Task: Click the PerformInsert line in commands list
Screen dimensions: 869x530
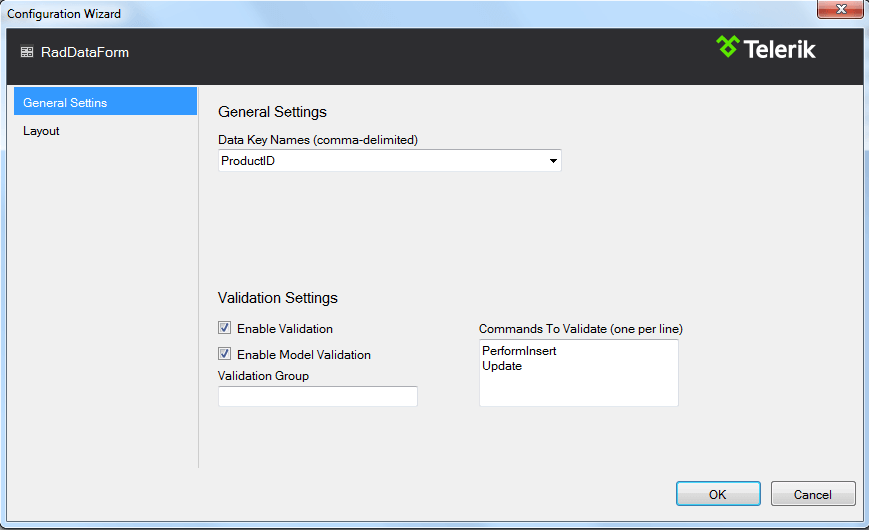Action: click(x=519, y=351)
